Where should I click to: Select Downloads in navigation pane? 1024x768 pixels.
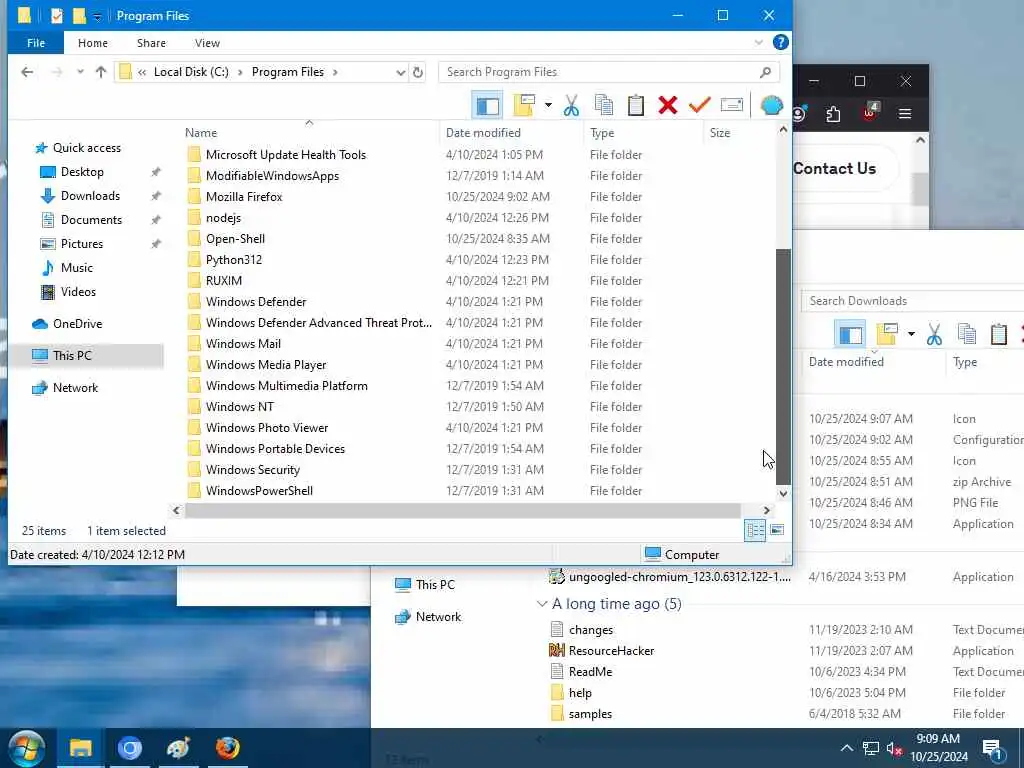click(89, 196)
